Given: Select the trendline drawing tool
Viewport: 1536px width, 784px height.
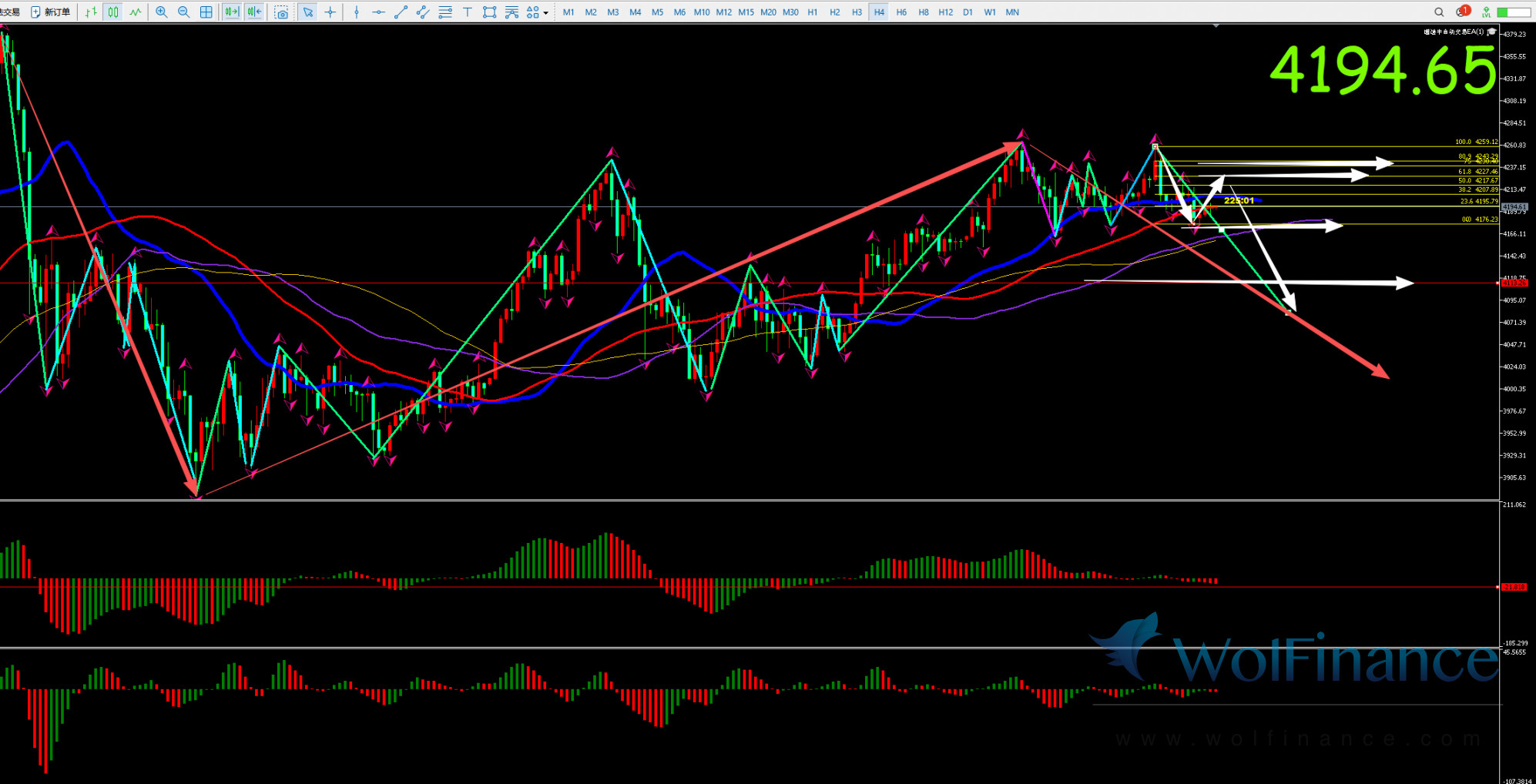Looking at the screenshot, I should click(x=401, y=12).
